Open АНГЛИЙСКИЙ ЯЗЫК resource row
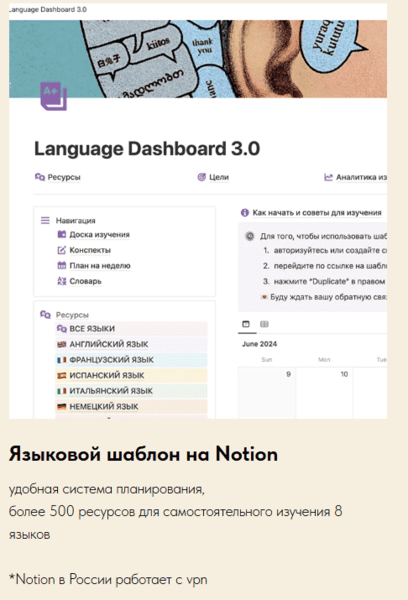 click(x=131, y=344)
